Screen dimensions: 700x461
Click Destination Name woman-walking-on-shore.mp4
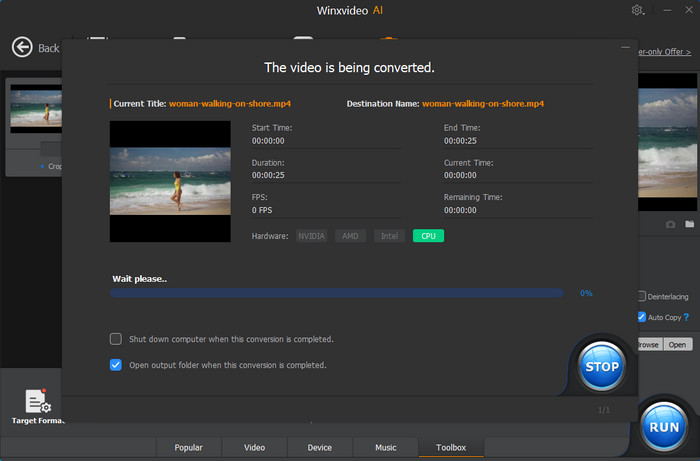click(483, 104)
